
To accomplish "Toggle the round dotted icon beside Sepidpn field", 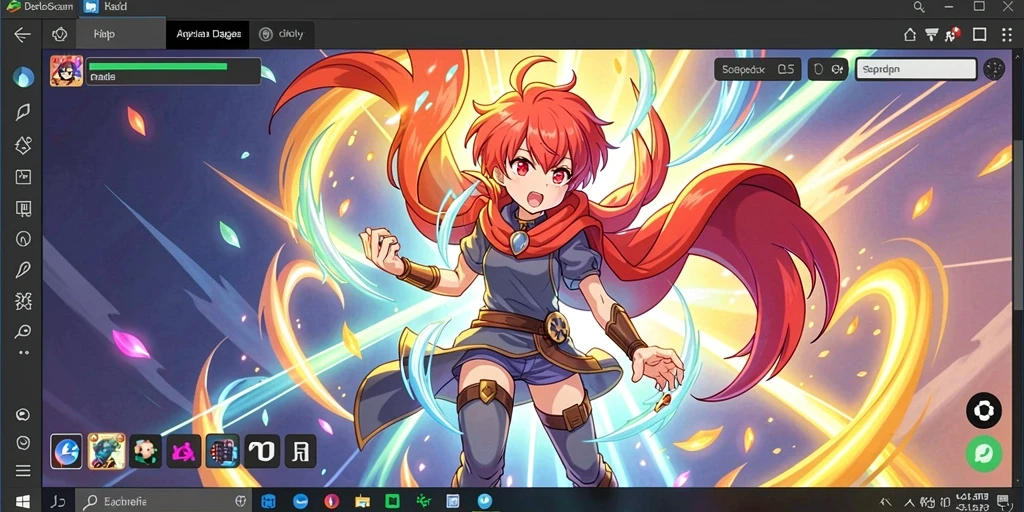I will [993, 69].
